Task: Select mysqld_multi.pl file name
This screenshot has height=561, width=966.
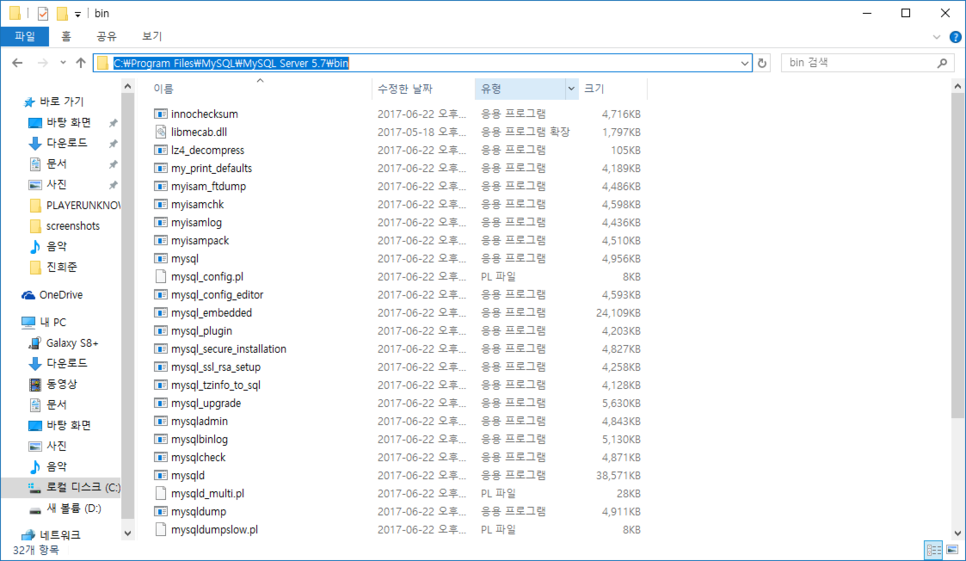Action: click(208, 494)
